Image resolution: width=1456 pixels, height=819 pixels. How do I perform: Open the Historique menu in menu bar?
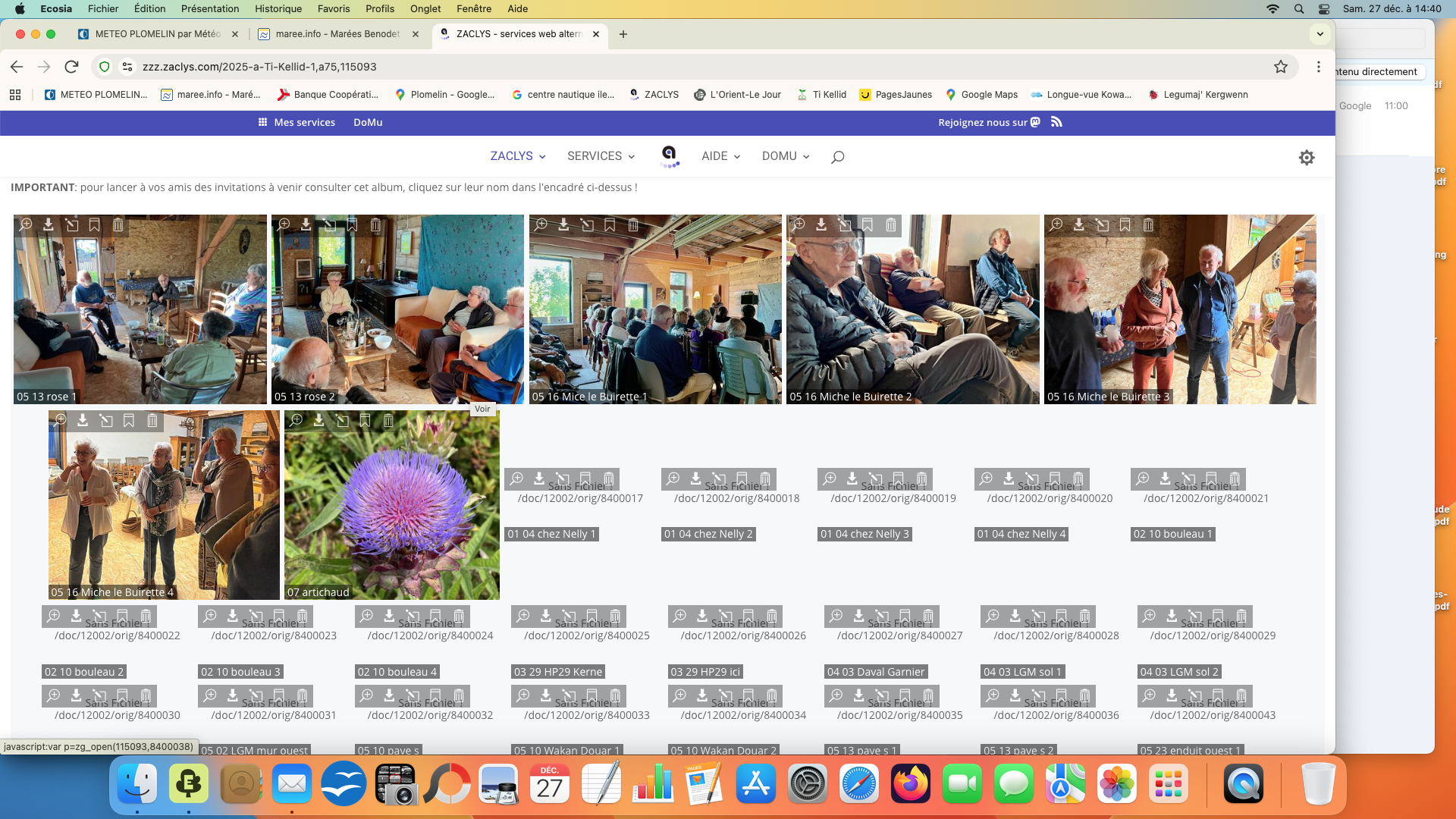278,8
